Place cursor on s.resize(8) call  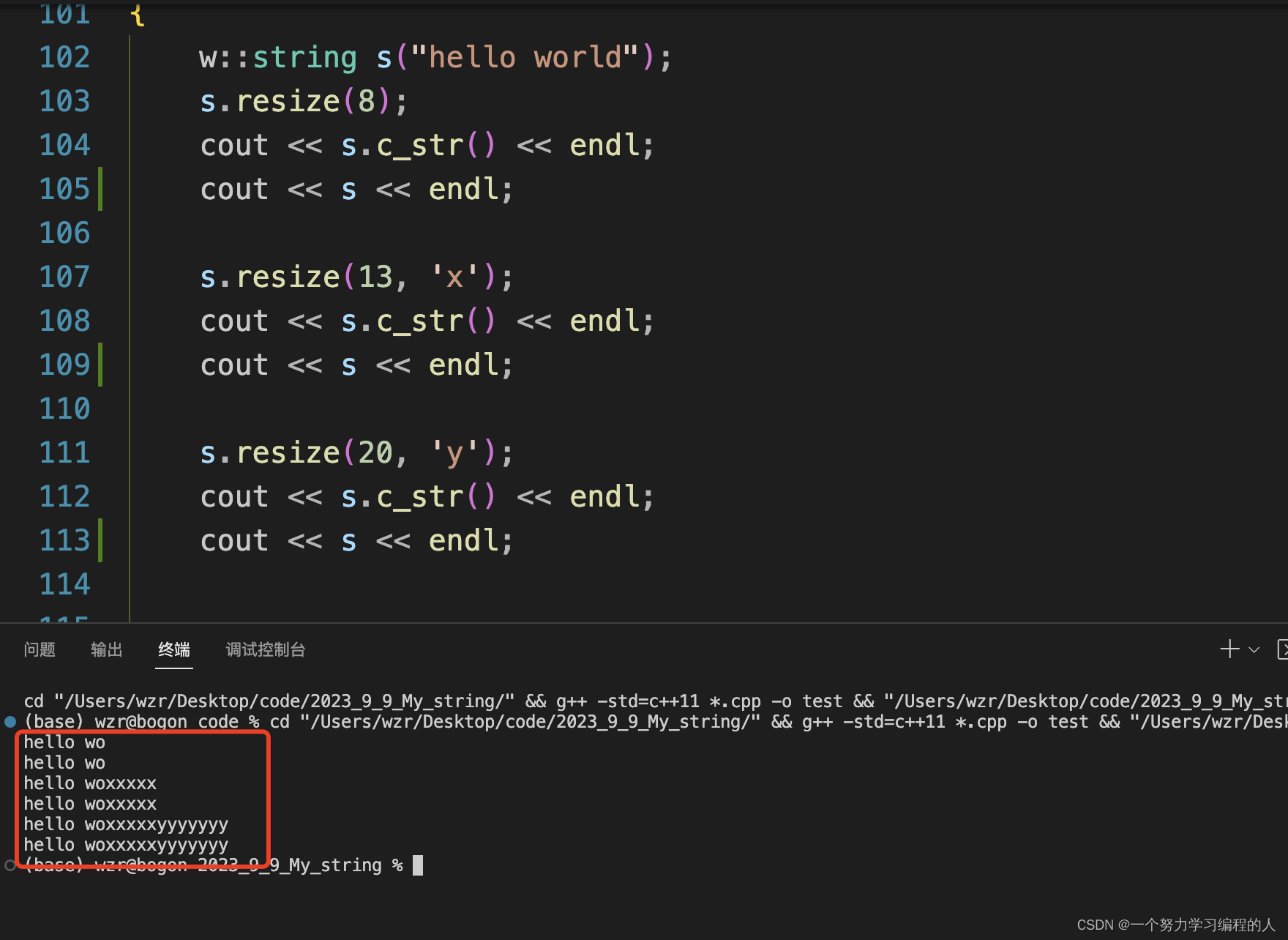click(295, 101)
